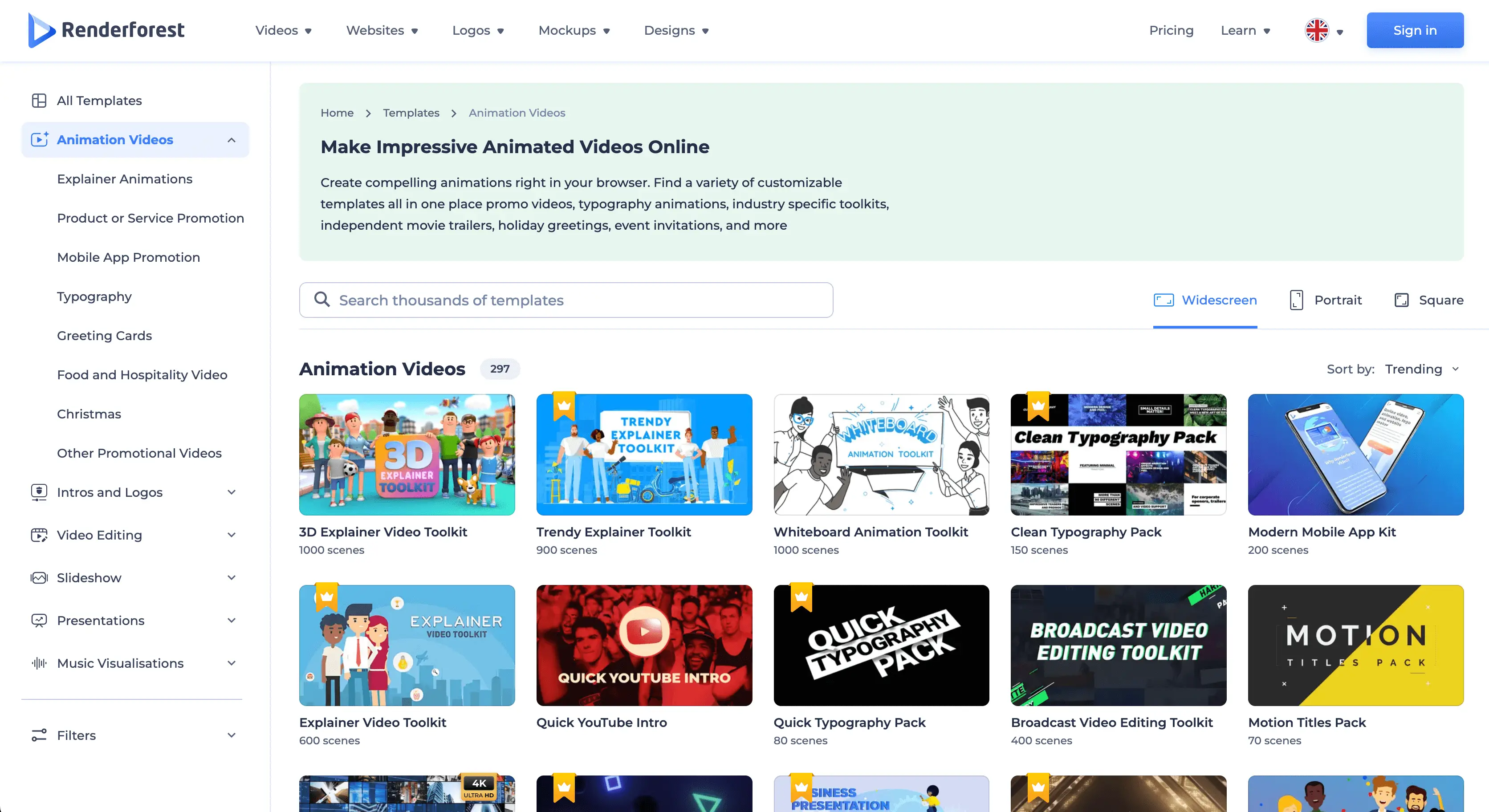Switch to Square aspect ratio
Image resolution: width=1489 pixels, height=812 pixels.
point(1428,300)
